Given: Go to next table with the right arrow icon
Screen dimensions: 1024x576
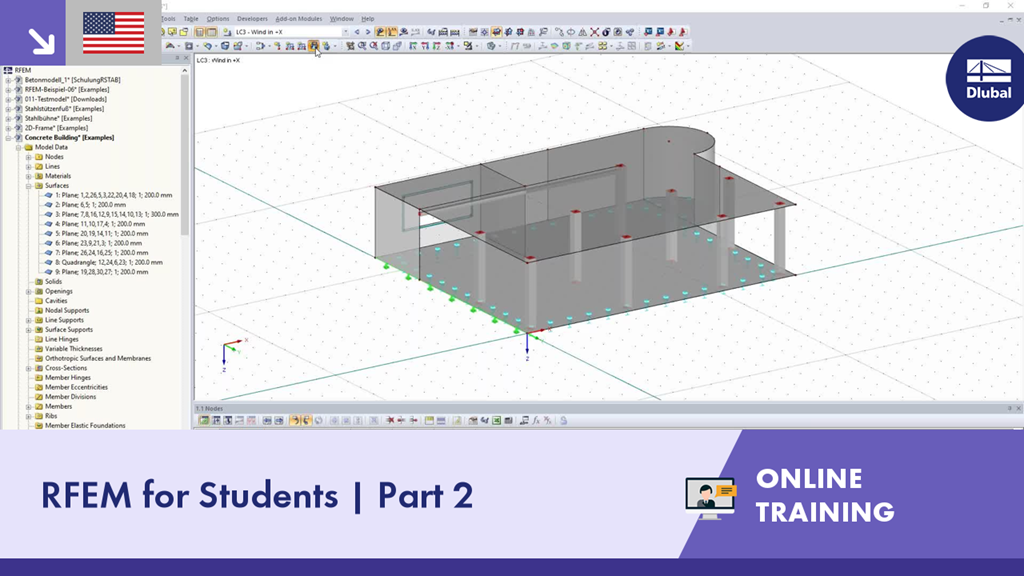Looking at the screenshot, I should 279,421.
